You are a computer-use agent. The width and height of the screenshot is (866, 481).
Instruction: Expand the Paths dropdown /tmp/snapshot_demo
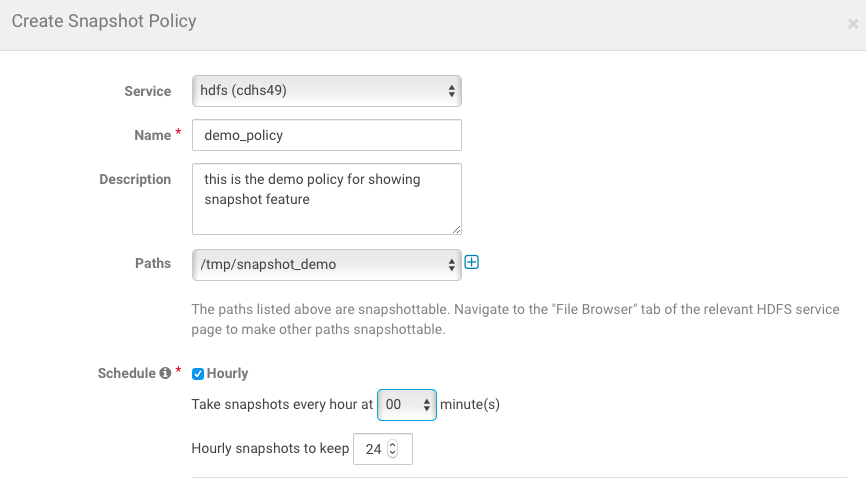click(x=326, y=264)
